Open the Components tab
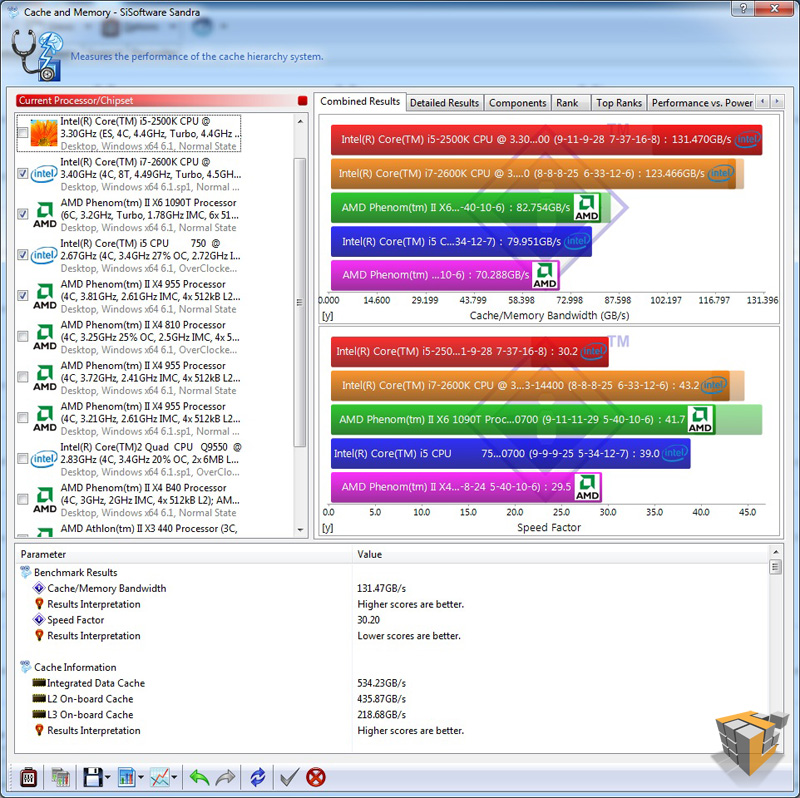Image resolution: width=800 pixels, height=798 pixels. (x=517, y=103)
